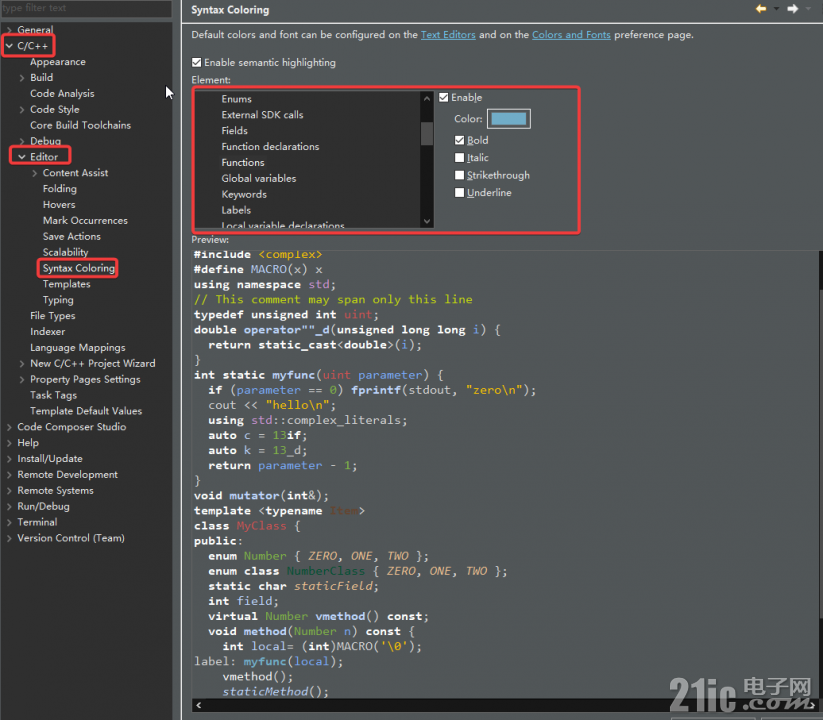
Task: Select Code Analysis preference page
Action: pyautogui.click(x=62, y=93)
